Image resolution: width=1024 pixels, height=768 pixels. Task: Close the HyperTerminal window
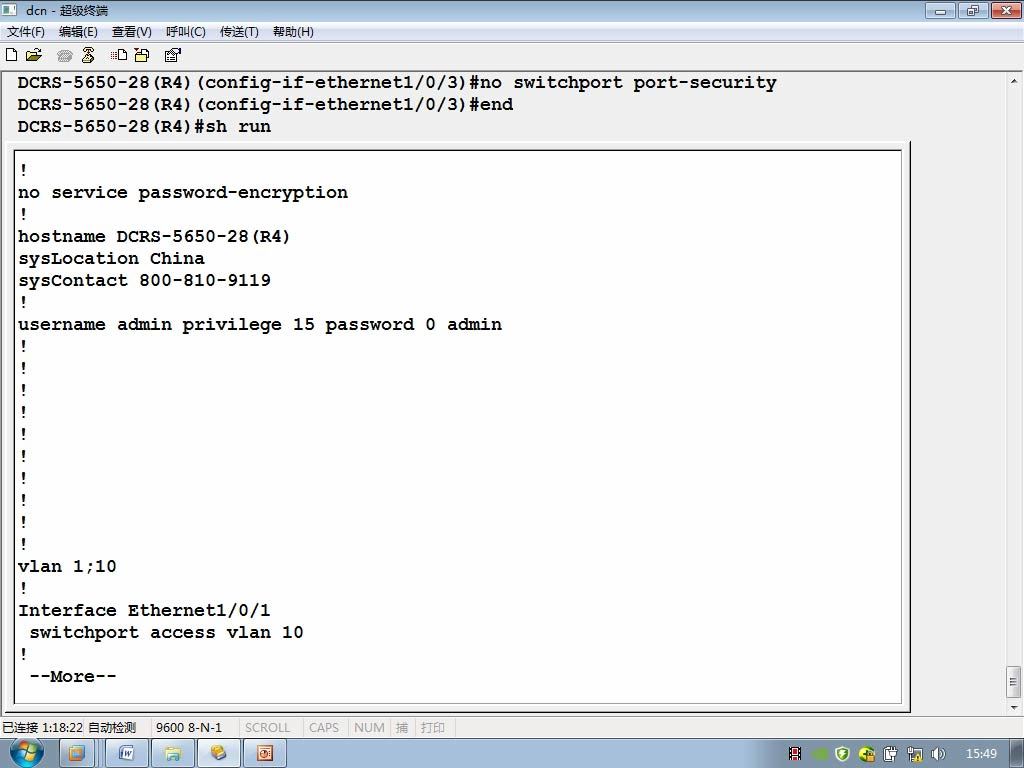tap(1006, 10)
